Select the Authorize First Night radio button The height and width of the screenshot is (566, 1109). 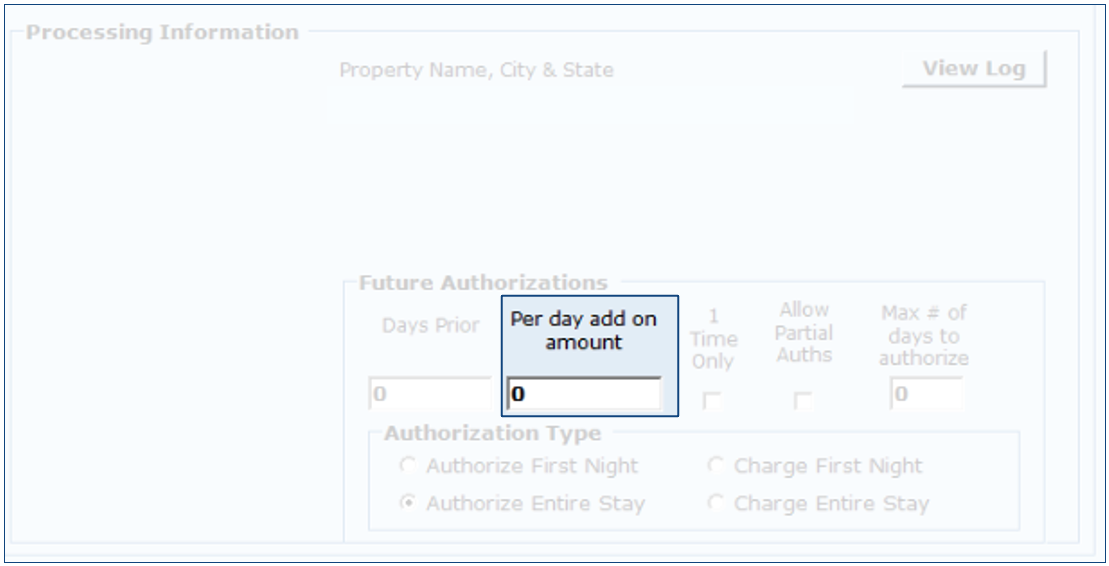point(408,466)
